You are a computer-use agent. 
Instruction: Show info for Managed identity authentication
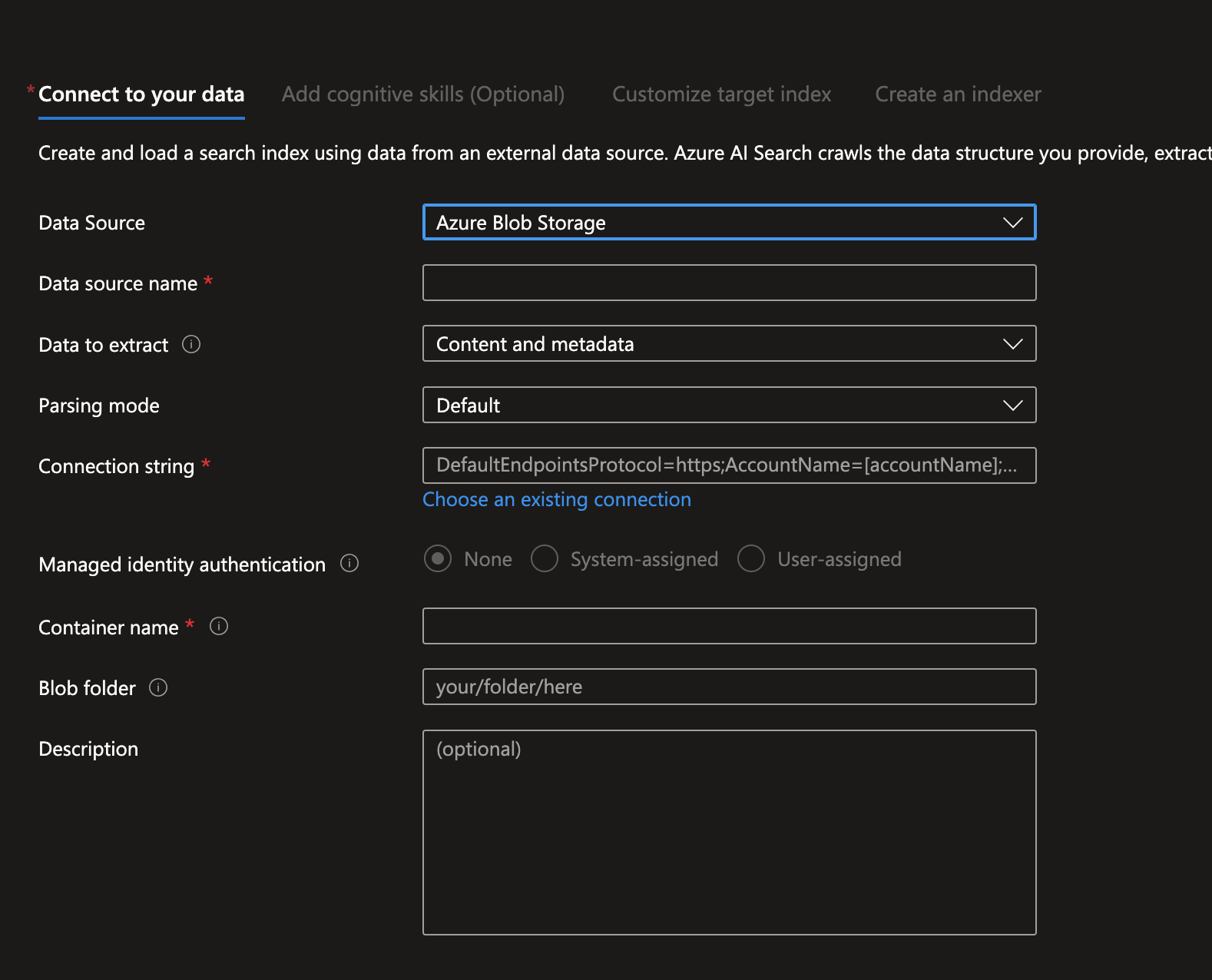click(349, 564)
